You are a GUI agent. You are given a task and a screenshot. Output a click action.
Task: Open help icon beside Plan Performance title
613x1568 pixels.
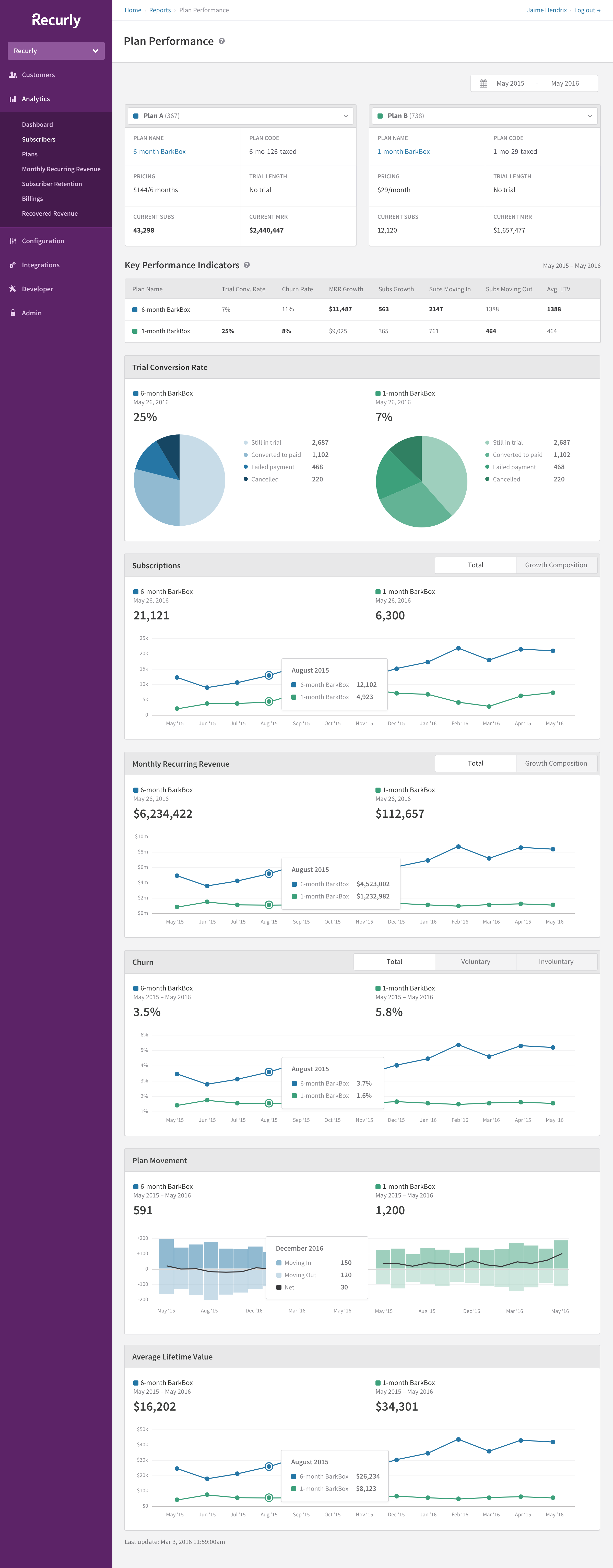221,41
